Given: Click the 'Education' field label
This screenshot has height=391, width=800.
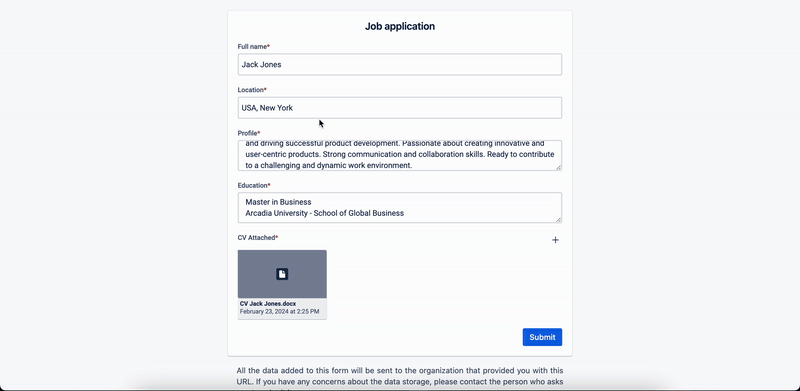Looking at the screenshot, I should (x=254, y=185).
